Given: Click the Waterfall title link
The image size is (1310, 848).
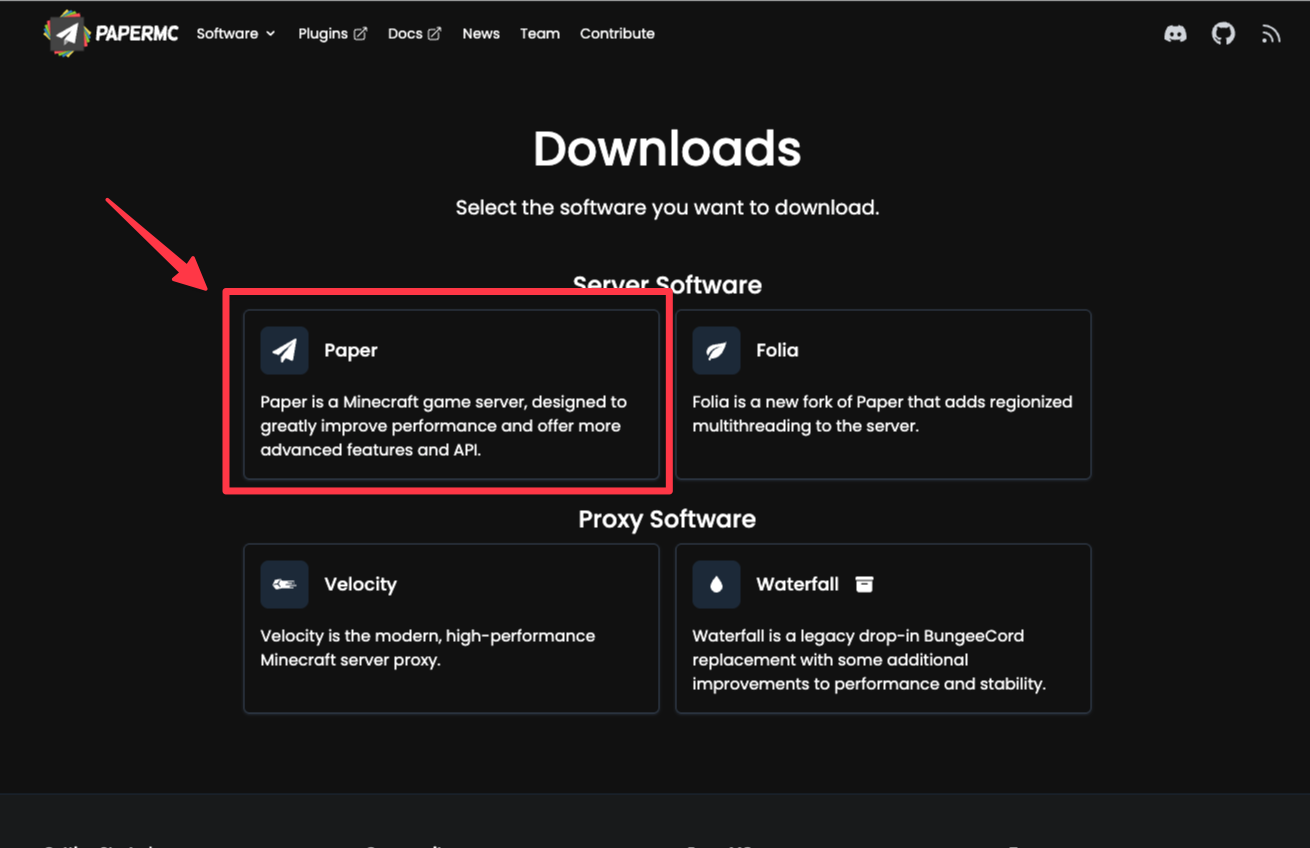Looking at the screenshot, I should click(x=797, y=584).
